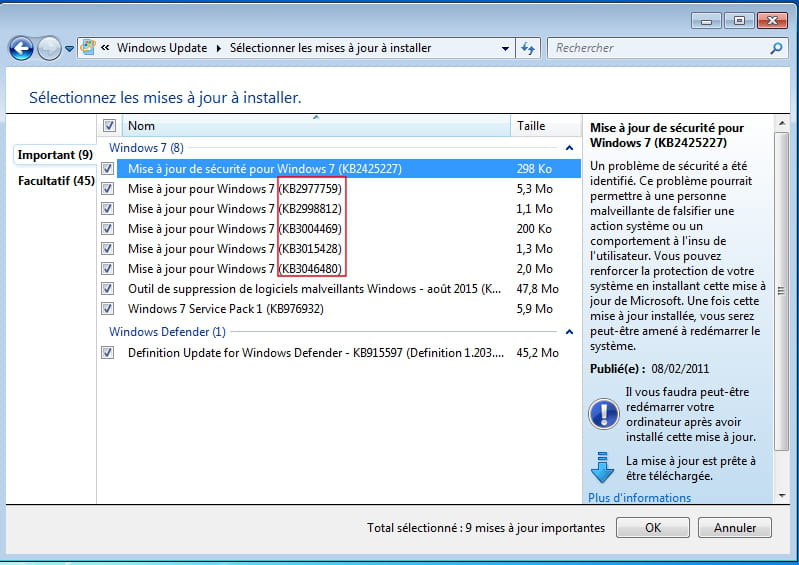Click the 45,2 Mo size value
The width and height of the screenshot is (799, 565).
pyautogui.click(x=537, y=353)
